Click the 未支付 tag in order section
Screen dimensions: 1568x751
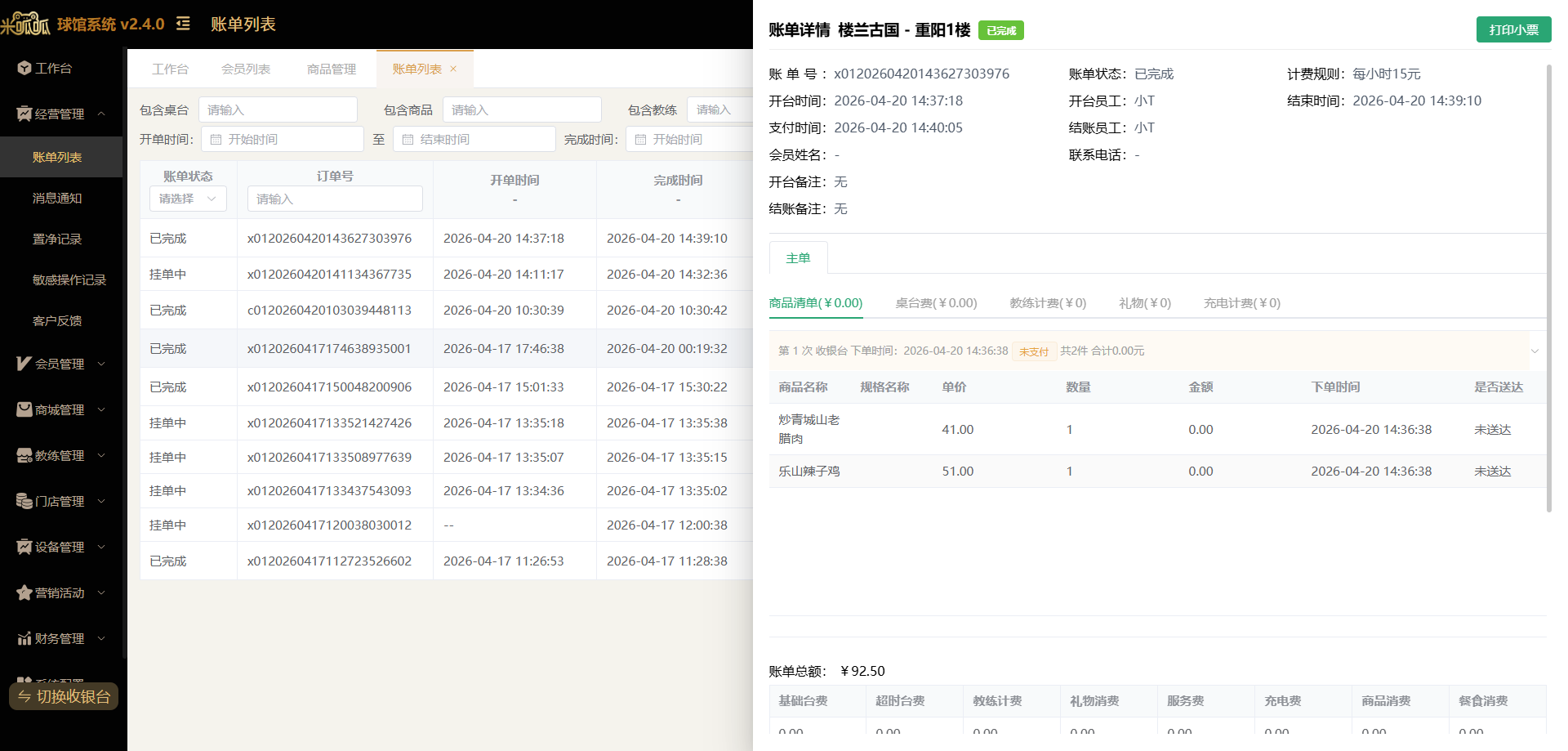click(1034, 351)
